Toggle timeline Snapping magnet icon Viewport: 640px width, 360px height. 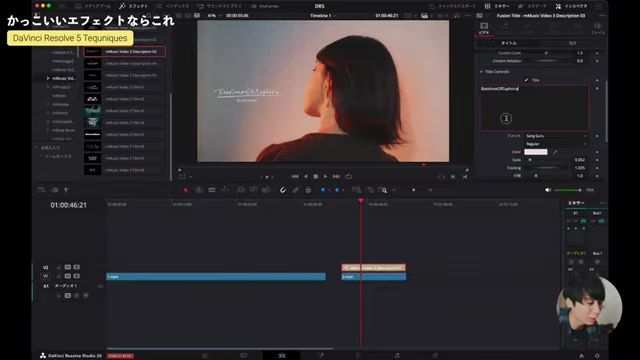pyautogui.click(x=282, y=190)
